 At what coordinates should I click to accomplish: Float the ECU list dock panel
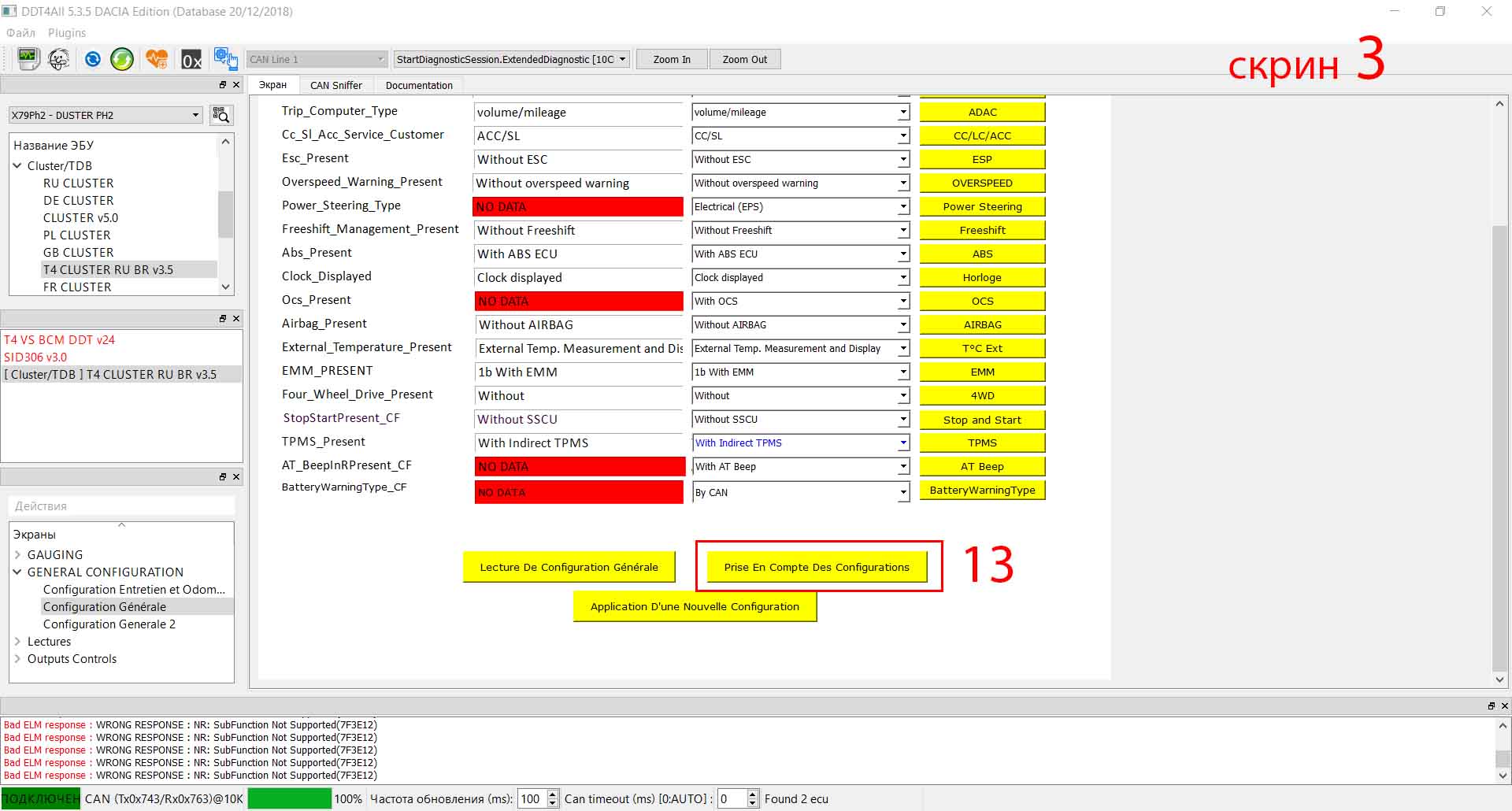[x=223, y=85]
